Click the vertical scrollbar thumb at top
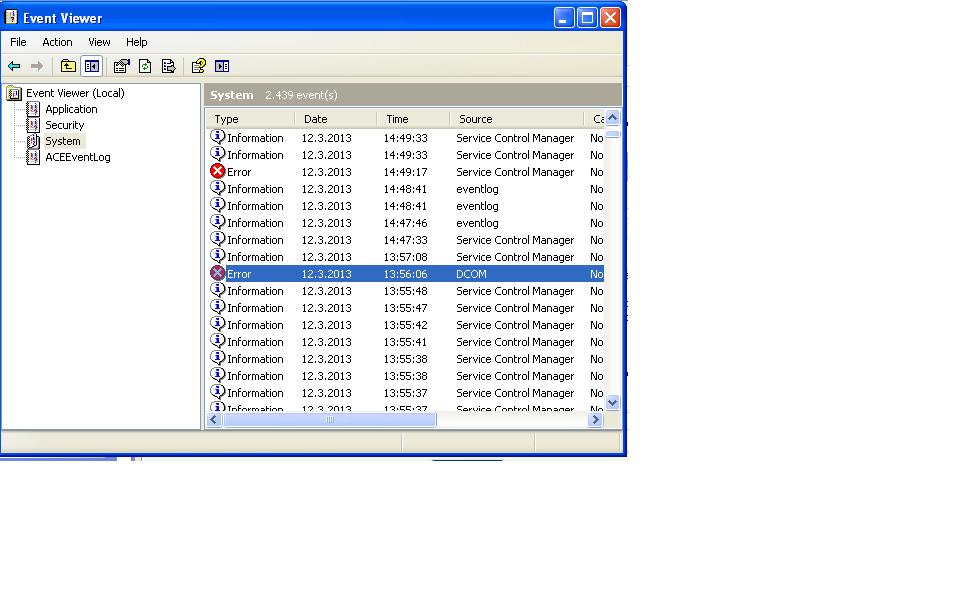 [613, 133]
